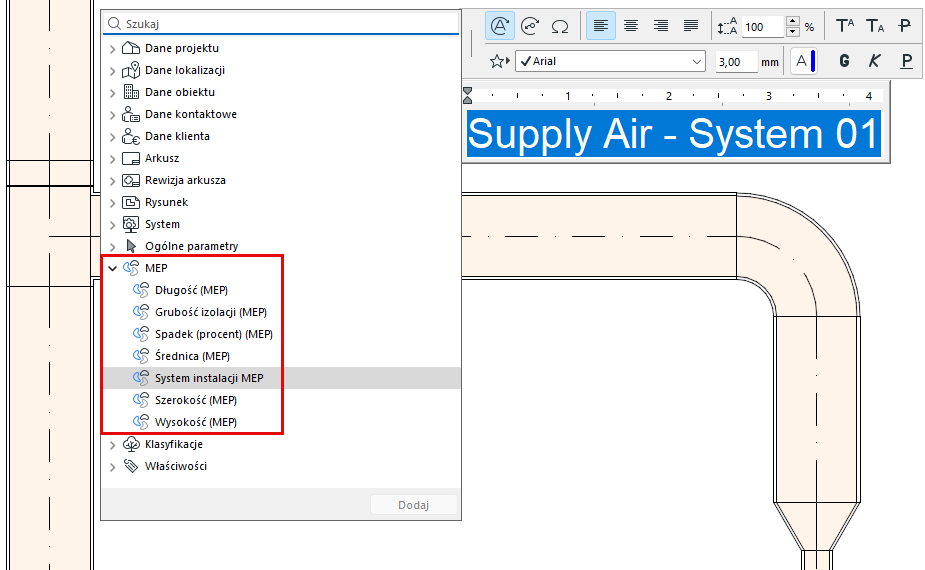Click the Szukaj search field

tap(281, 24)
